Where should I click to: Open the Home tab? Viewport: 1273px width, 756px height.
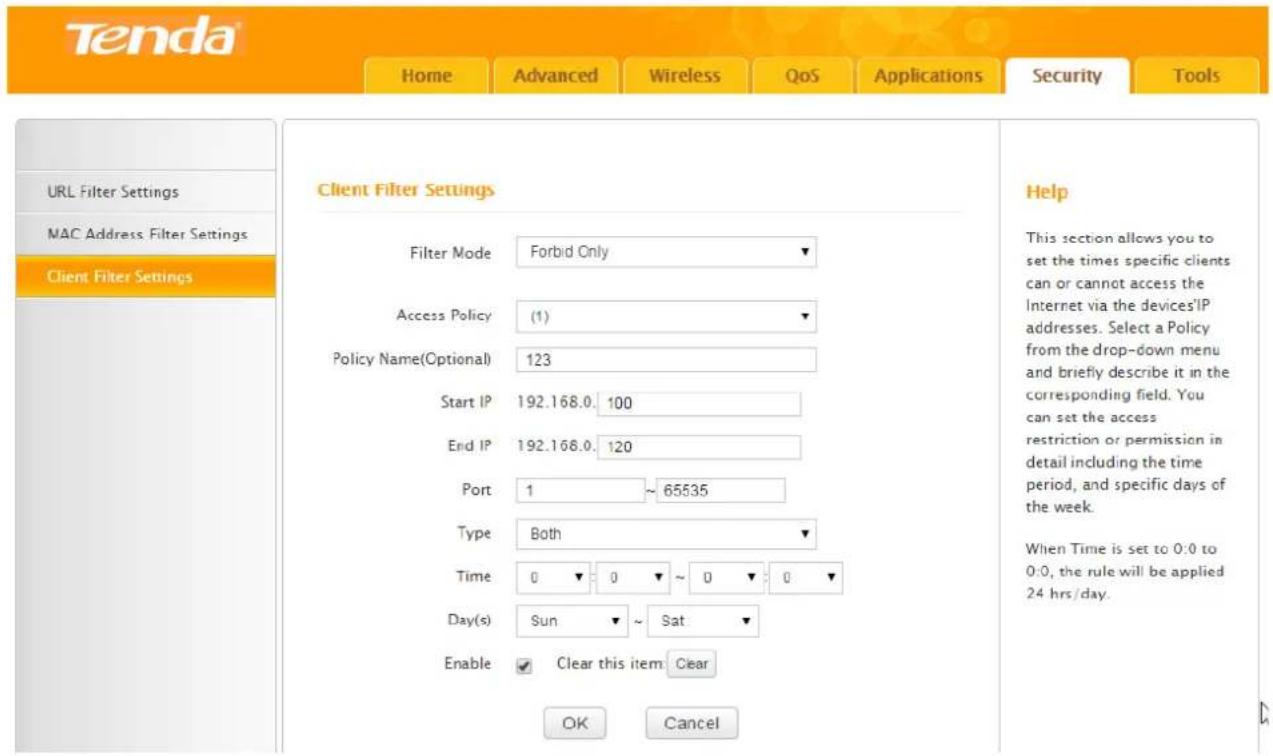[x=426, y=76]
